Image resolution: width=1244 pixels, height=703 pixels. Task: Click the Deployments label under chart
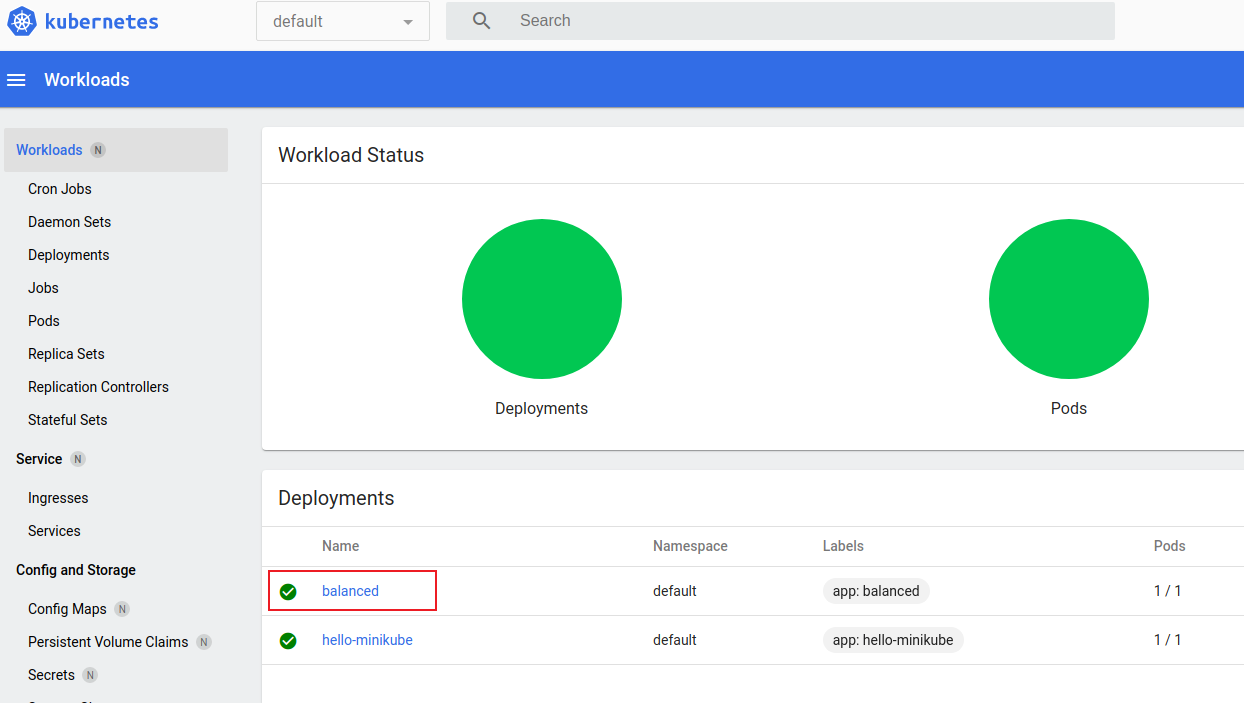coord(541,409)
